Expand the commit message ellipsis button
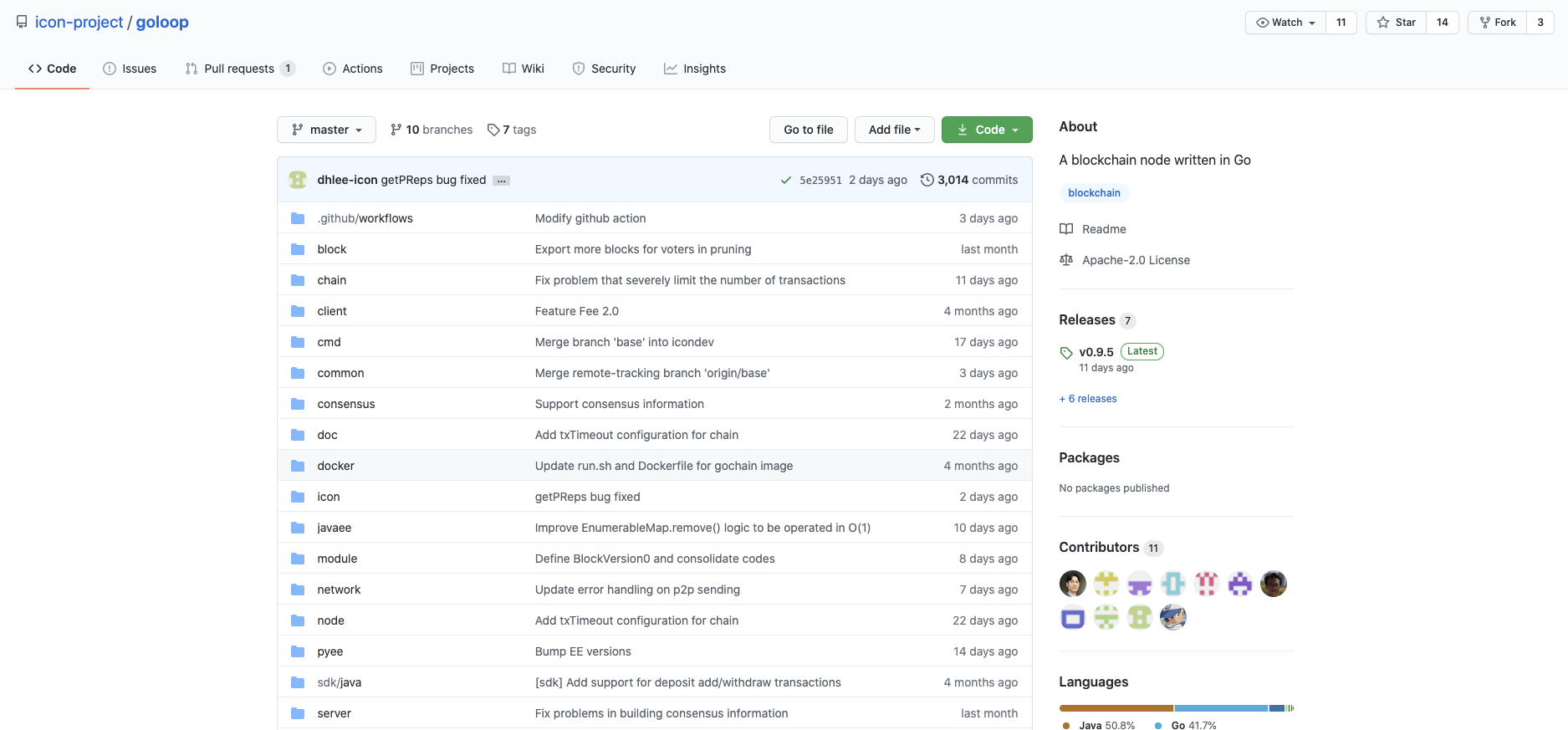 501,181
